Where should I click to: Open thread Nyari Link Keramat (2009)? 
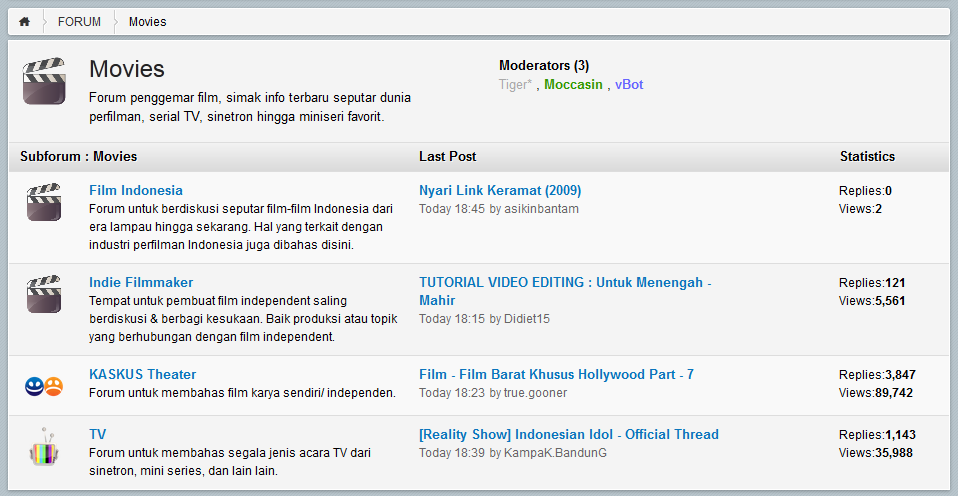pos(500,190)
